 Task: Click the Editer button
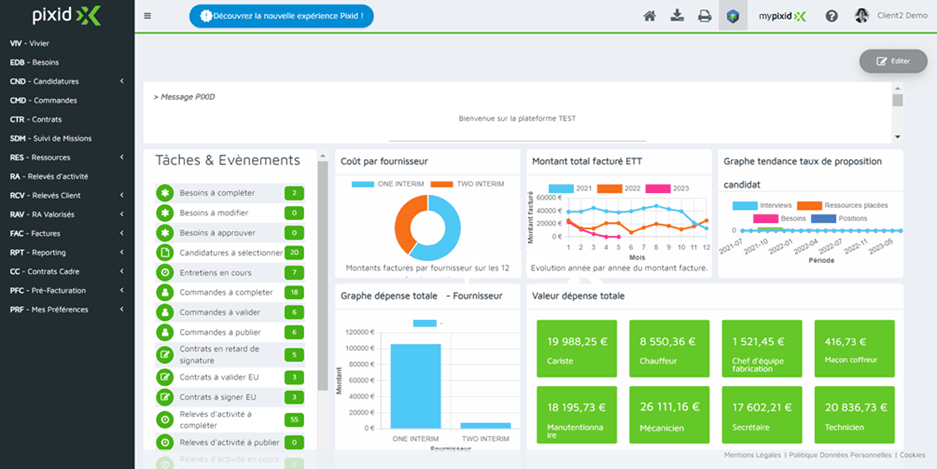[893, 61]
